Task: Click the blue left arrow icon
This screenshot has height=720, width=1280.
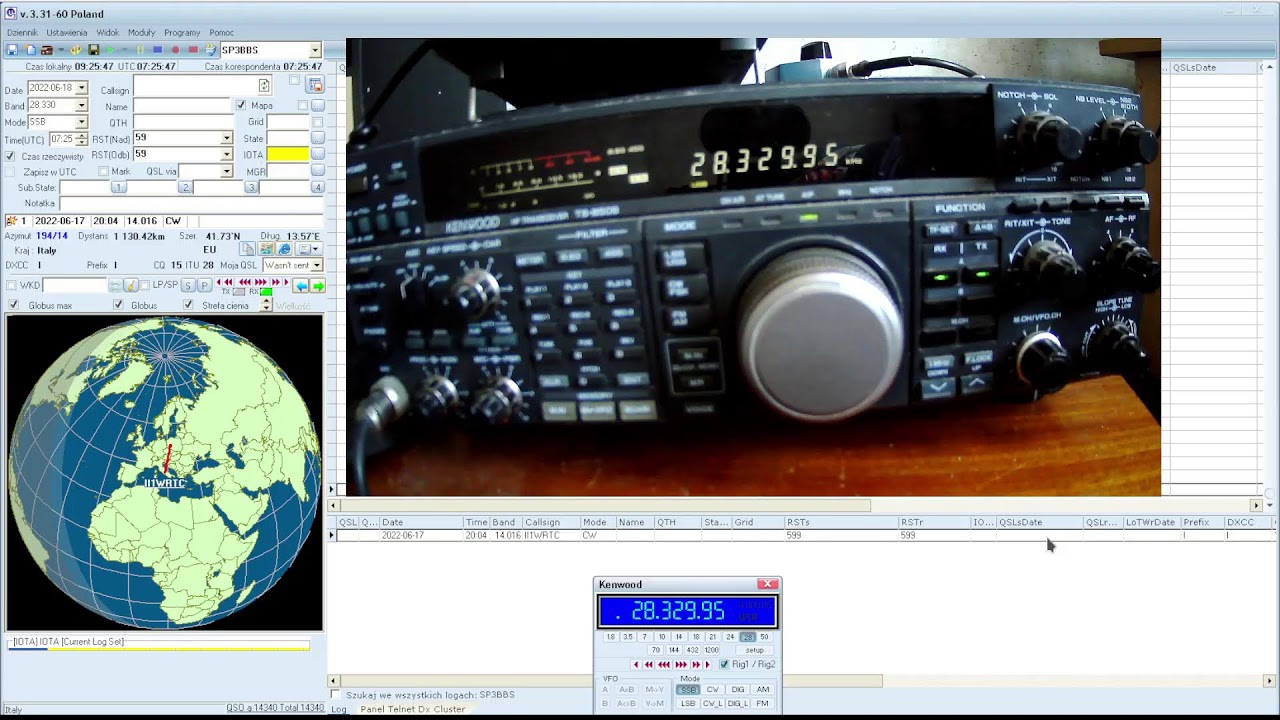Action: [x=301, y=286]
